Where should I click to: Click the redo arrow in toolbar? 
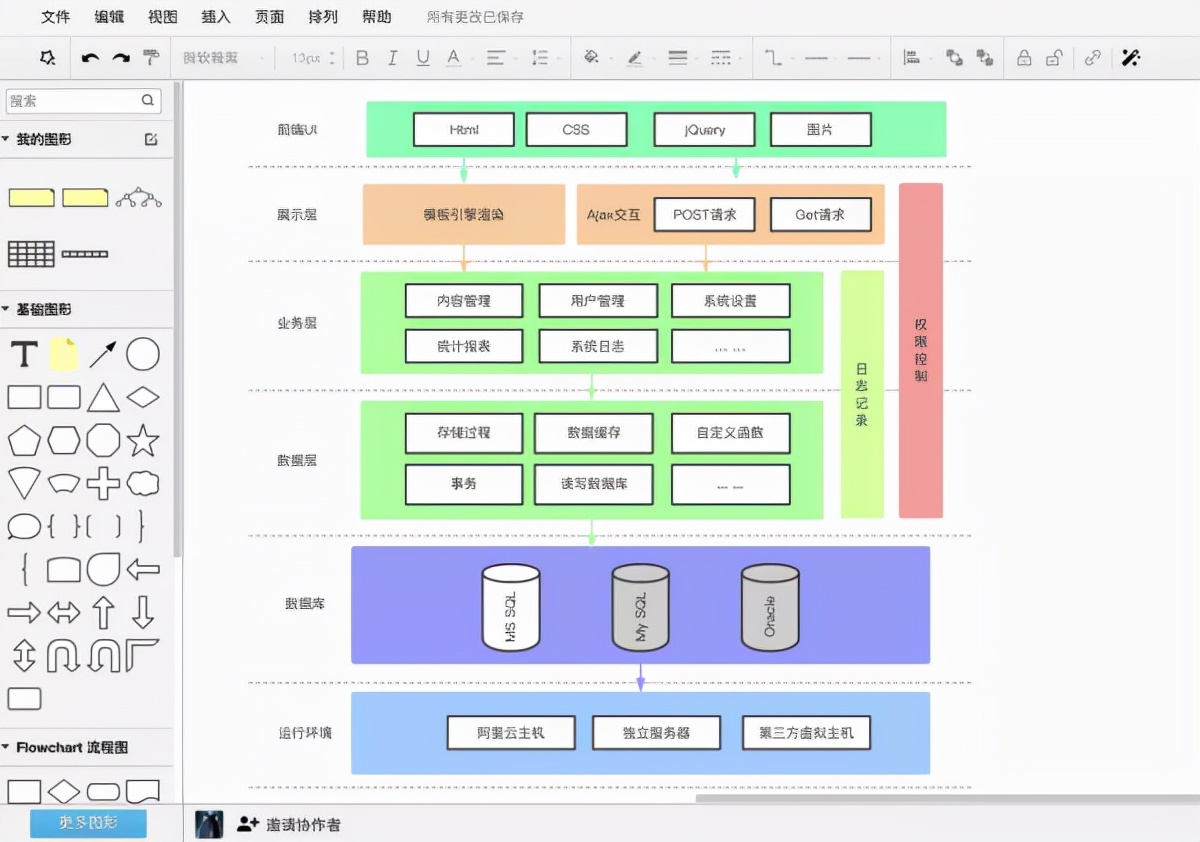click(x=121, y=58)
